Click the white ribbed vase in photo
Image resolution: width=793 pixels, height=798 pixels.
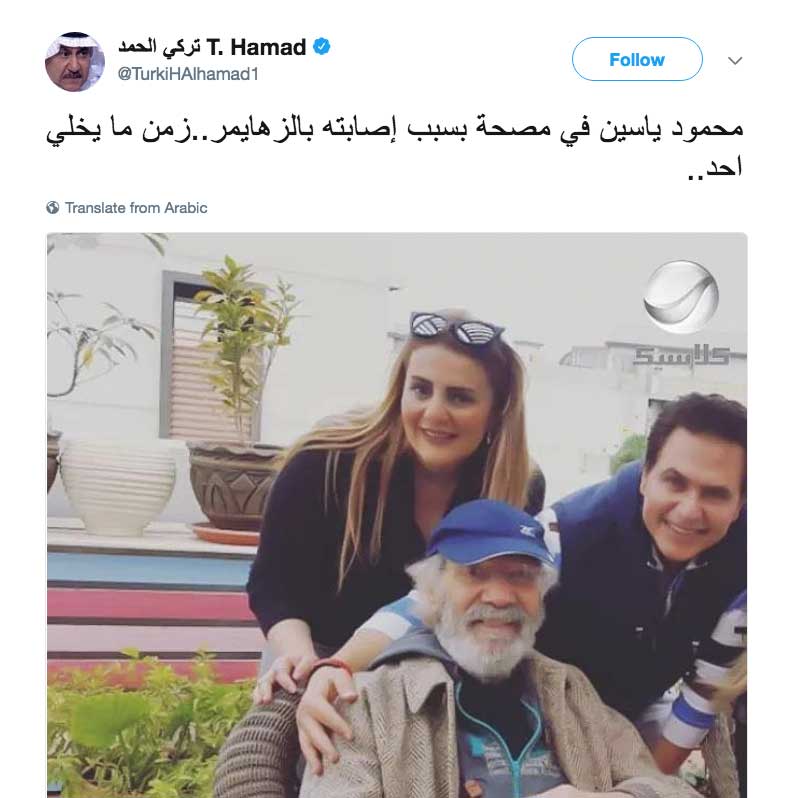pyautogui.click(x=119, y=487)
